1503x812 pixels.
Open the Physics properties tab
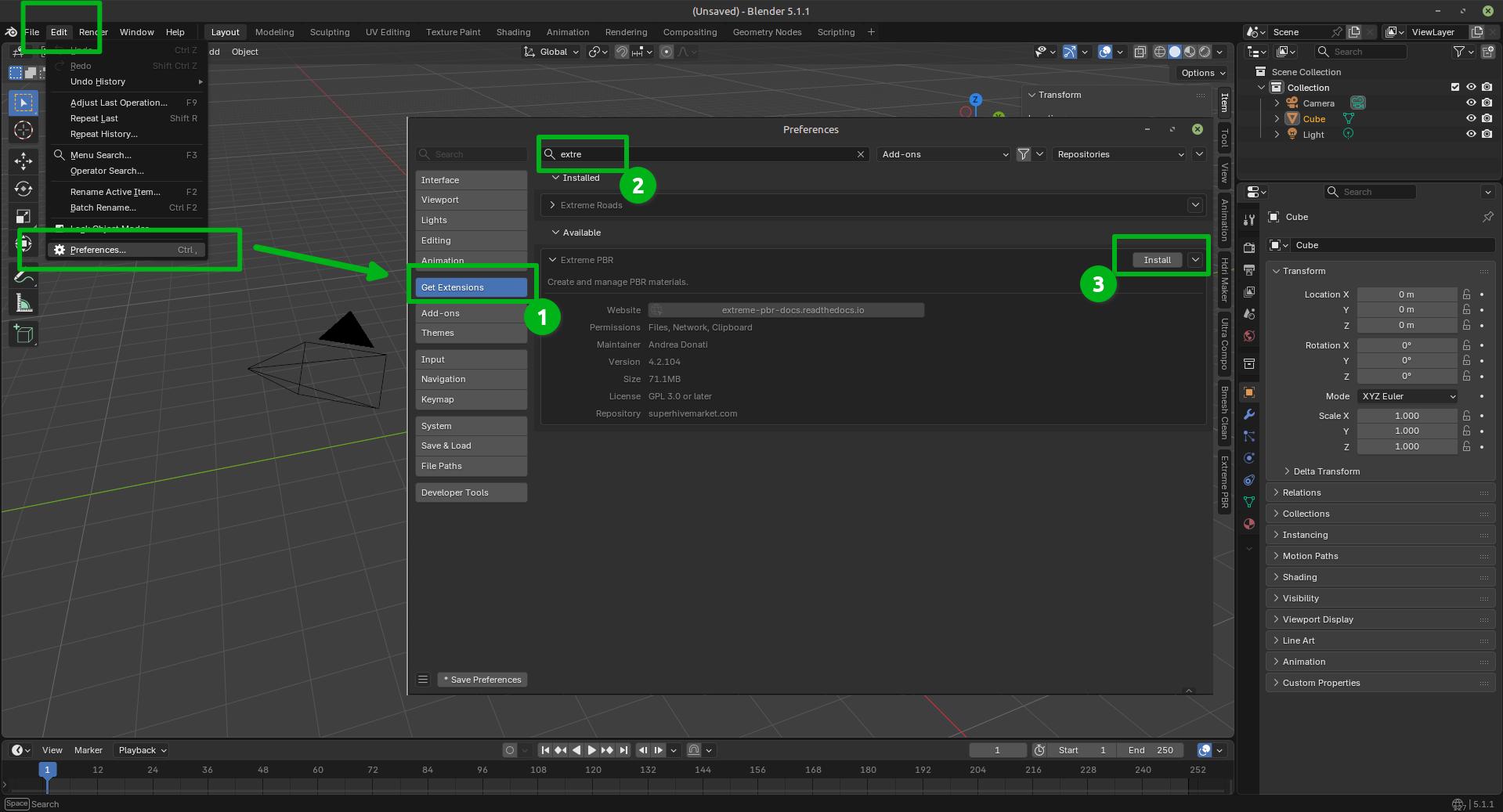[1249, 458]
